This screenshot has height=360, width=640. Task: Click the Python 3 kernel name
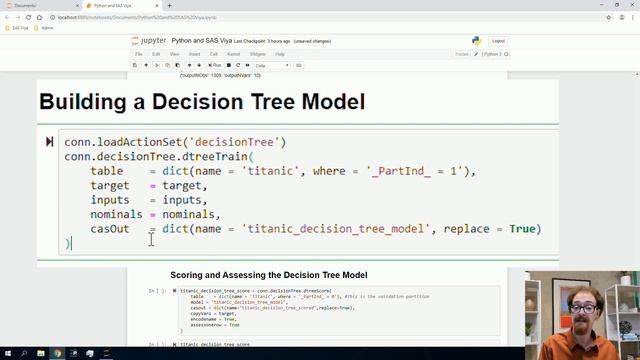click(493, 54)
